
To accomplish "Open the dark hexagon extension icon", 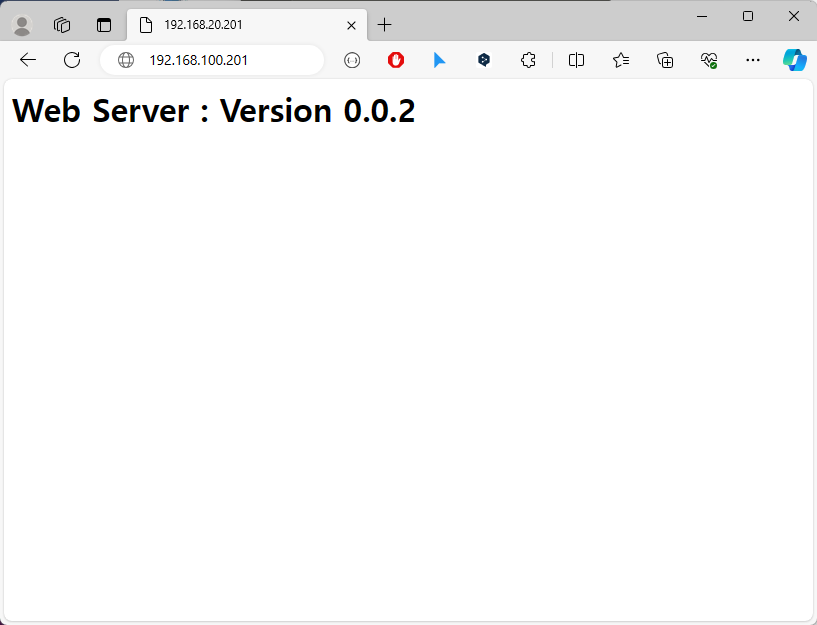I will [x=484, y=60].
